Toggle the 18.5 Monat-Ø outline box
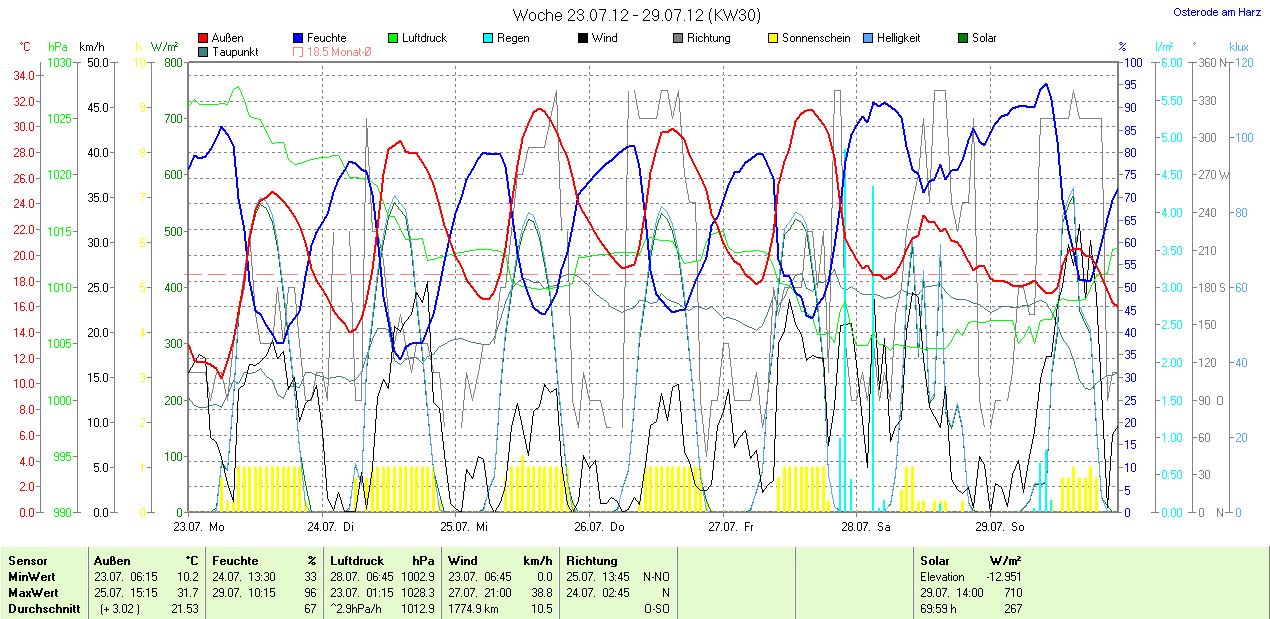 [299, 51]
